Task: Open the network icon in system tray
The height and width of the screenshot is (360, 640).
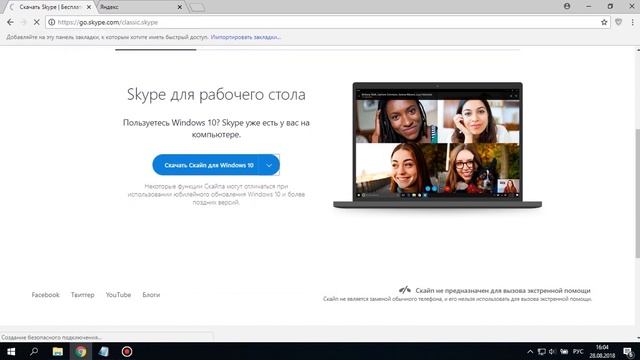Action: click(542, 351)
